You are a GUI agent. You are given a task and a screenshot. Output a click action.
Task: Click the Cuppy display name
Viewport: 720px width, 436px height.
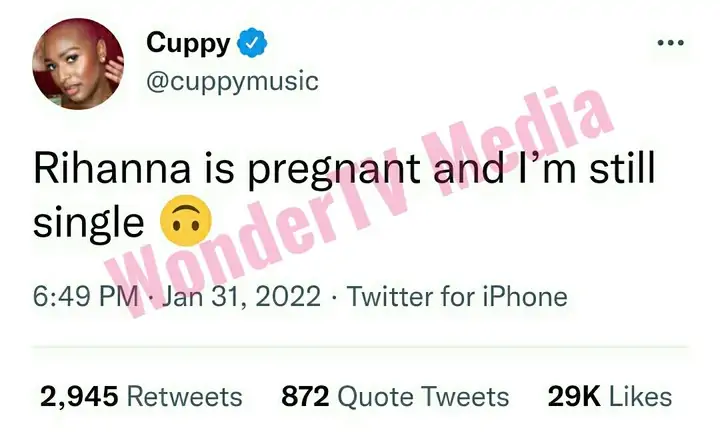(188, 43)
